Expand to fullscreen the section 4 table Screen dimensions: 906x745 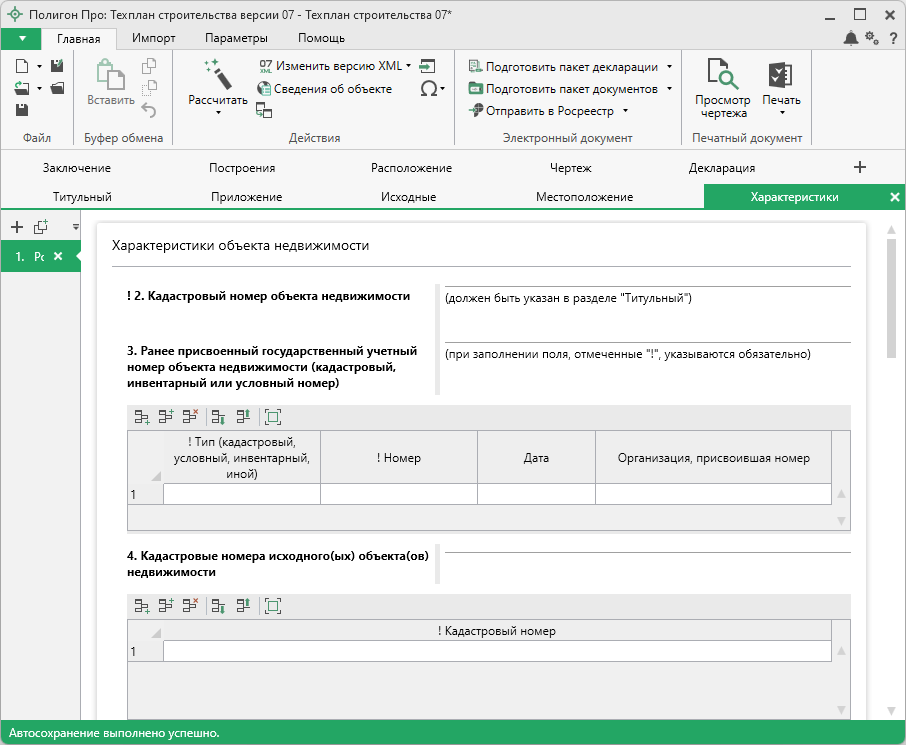click(x=273, y=606)
